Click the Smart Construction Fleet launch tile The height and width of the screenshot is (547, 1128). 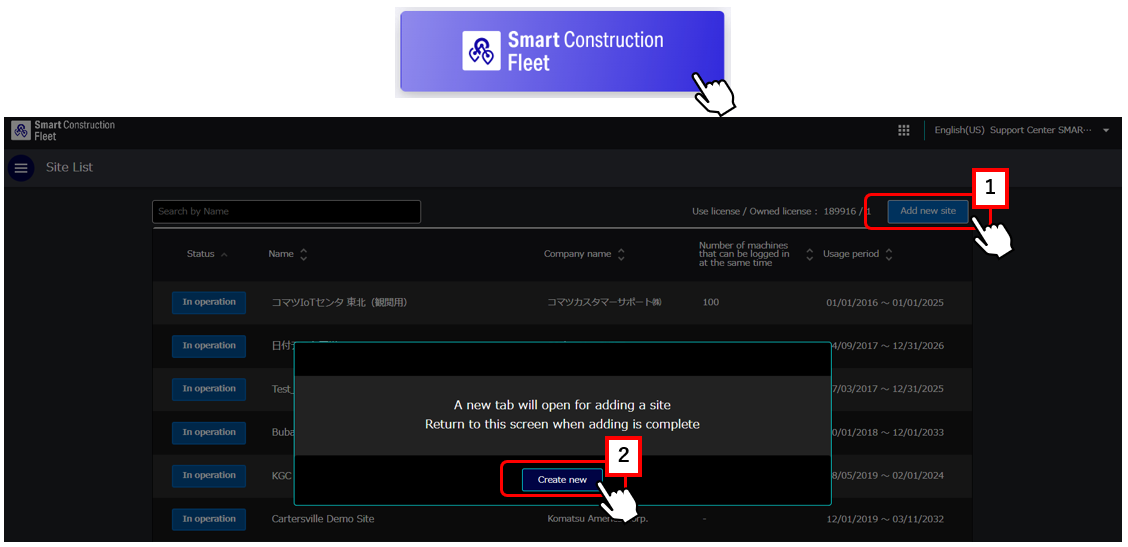coord(562,51)
